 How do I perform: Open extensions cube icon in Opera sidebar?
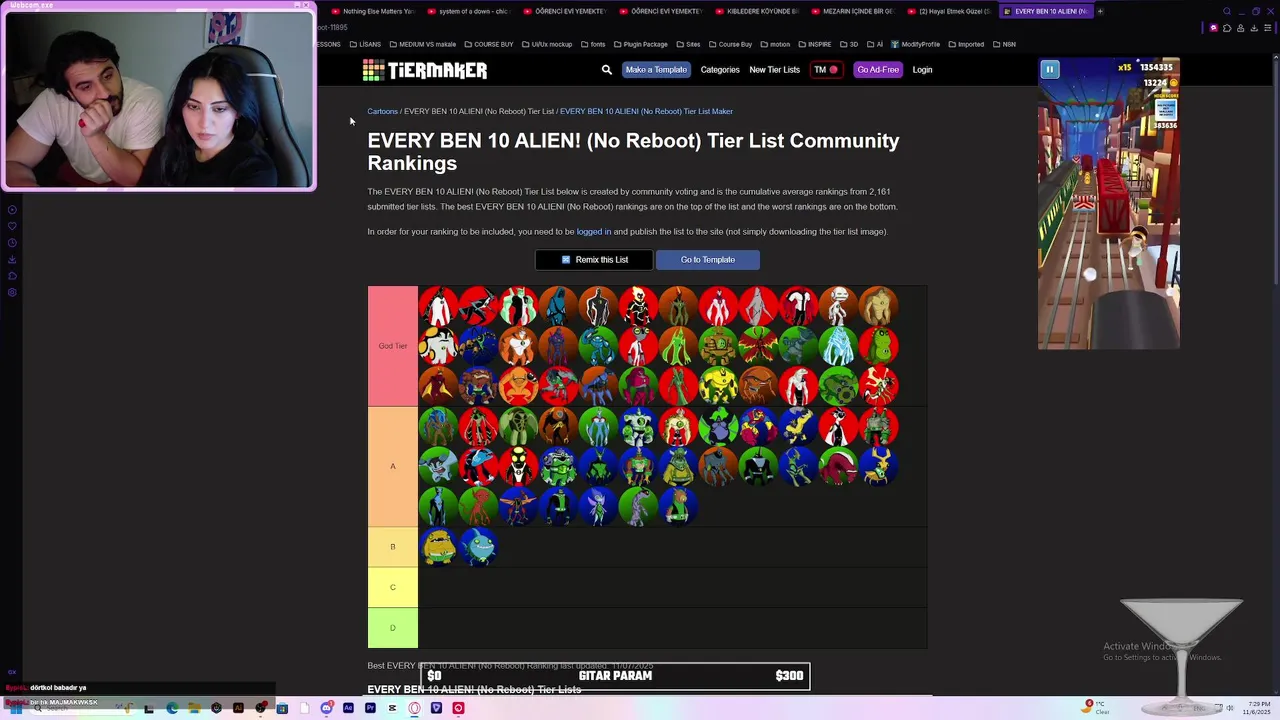[12, 276]
